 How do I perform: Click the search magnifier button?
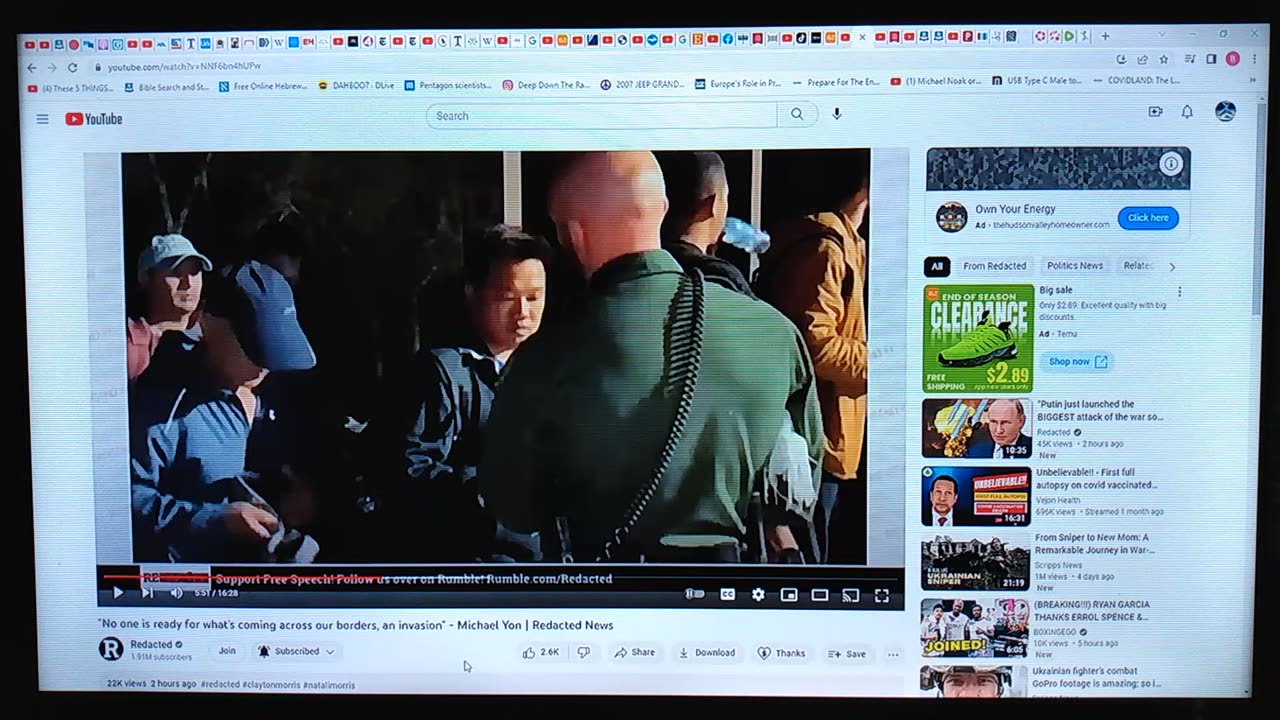[797, 115]
